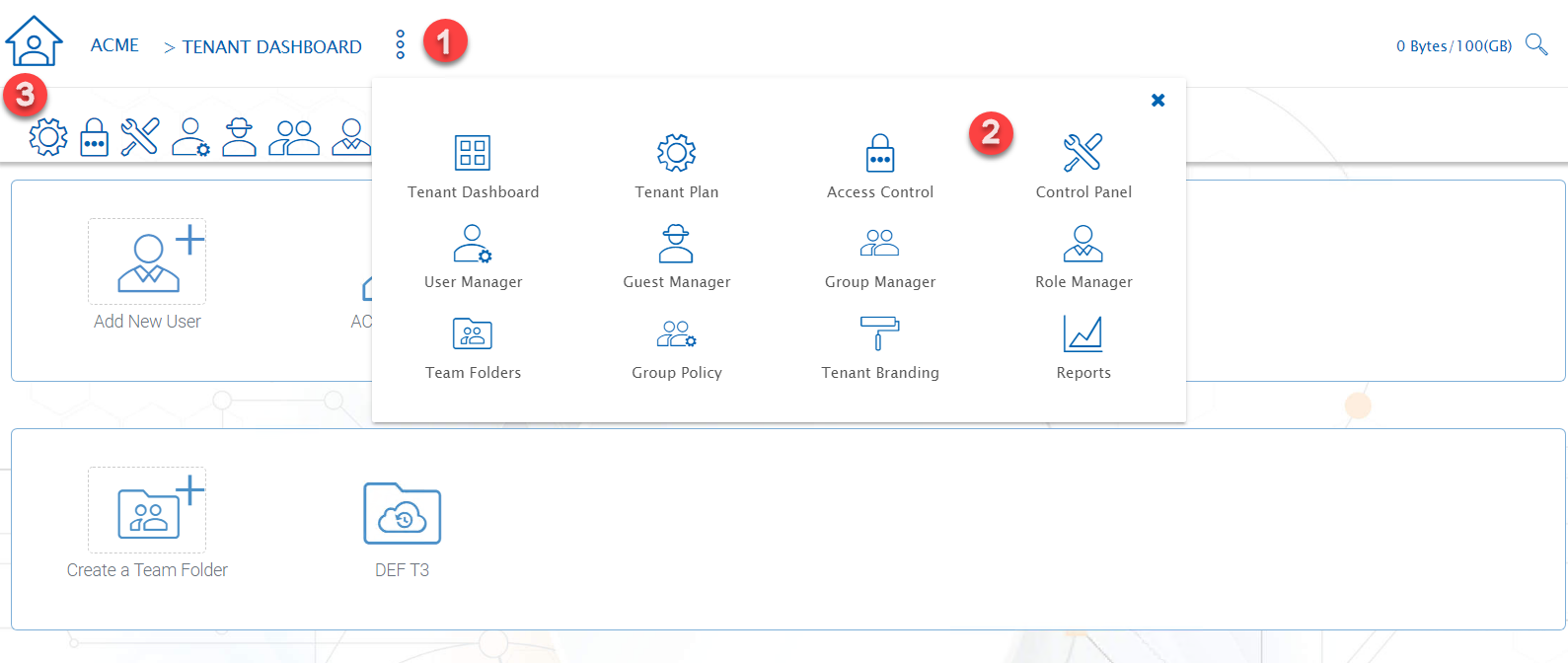Image resolution: width=1568 pixels, height=663 pixels.
Task: Select Tenant Plan icon in popup menu
Action: pyautogui.click(x=677, y=153)
